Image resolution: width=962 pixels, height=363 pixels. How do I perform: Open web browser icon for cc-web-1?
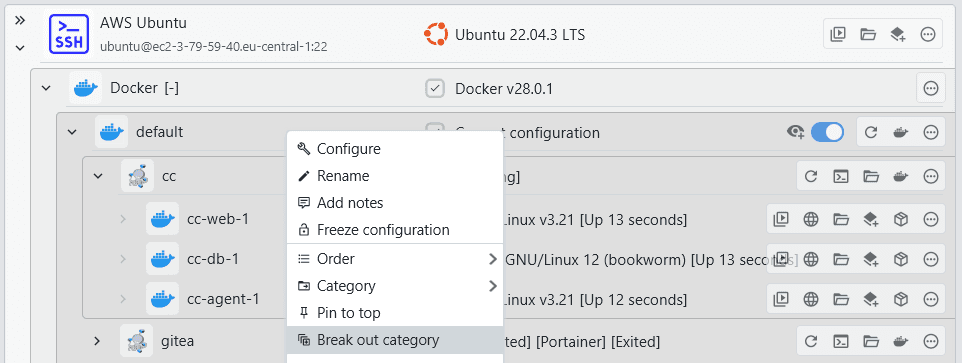[811, 219]
